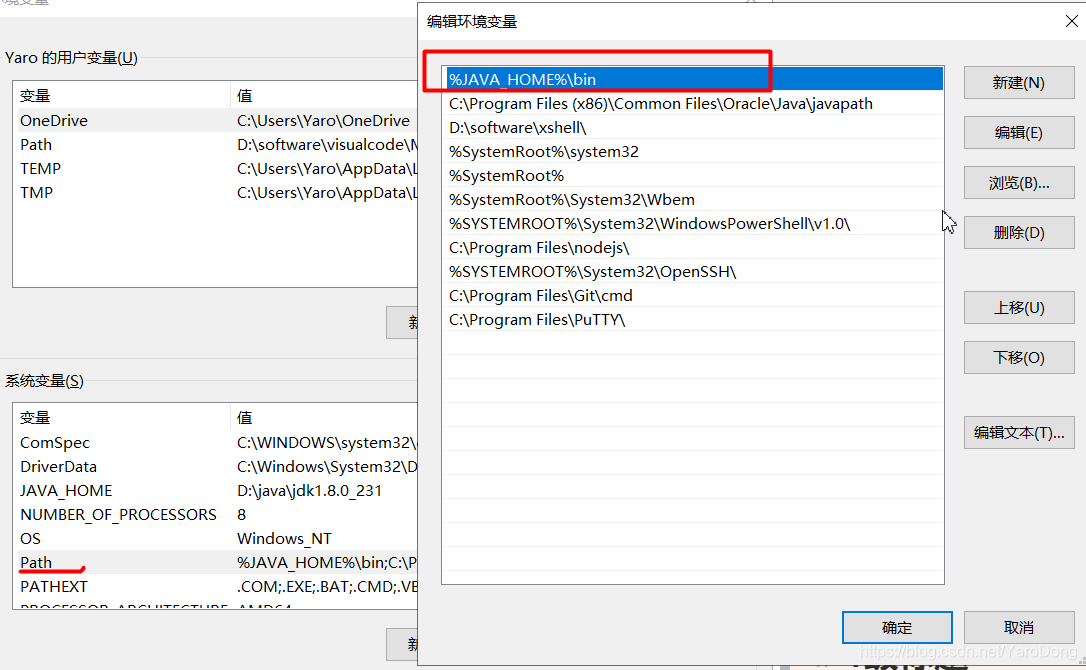
Task: Open 编辑文本(T)... text editor
Action: click(1019, 432)
